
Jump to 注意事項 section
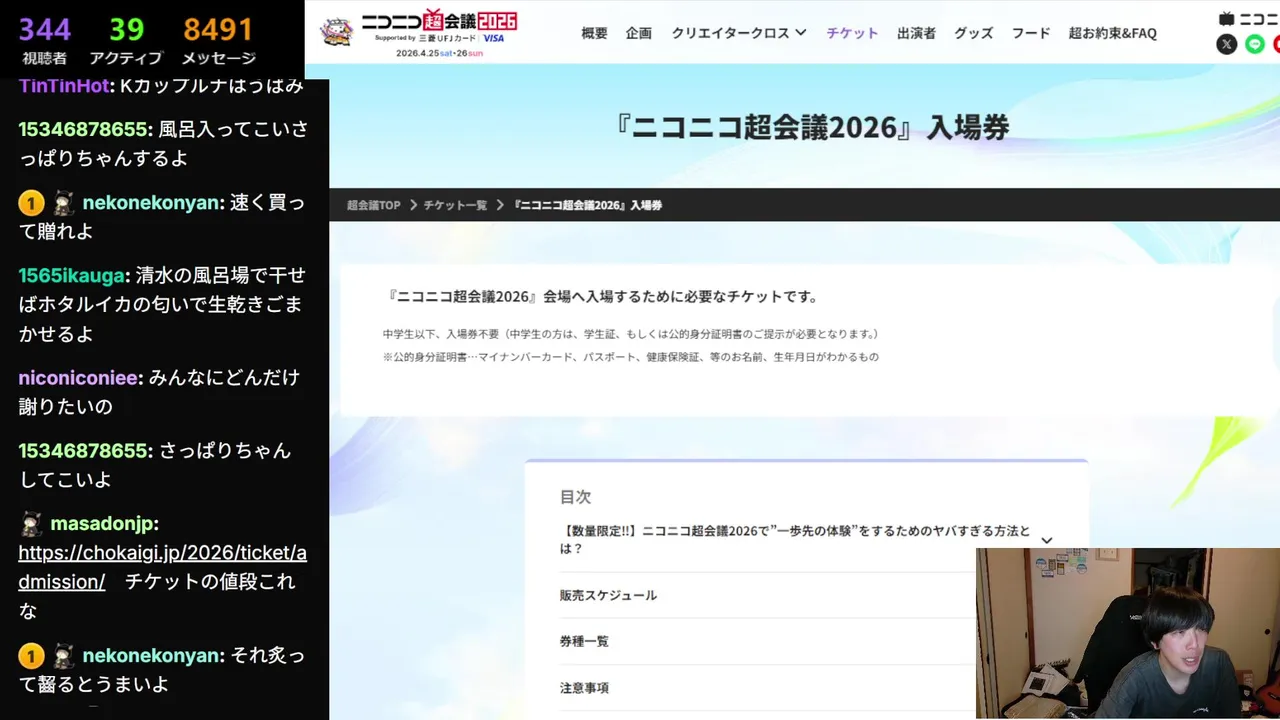click(x=584, y=688)
